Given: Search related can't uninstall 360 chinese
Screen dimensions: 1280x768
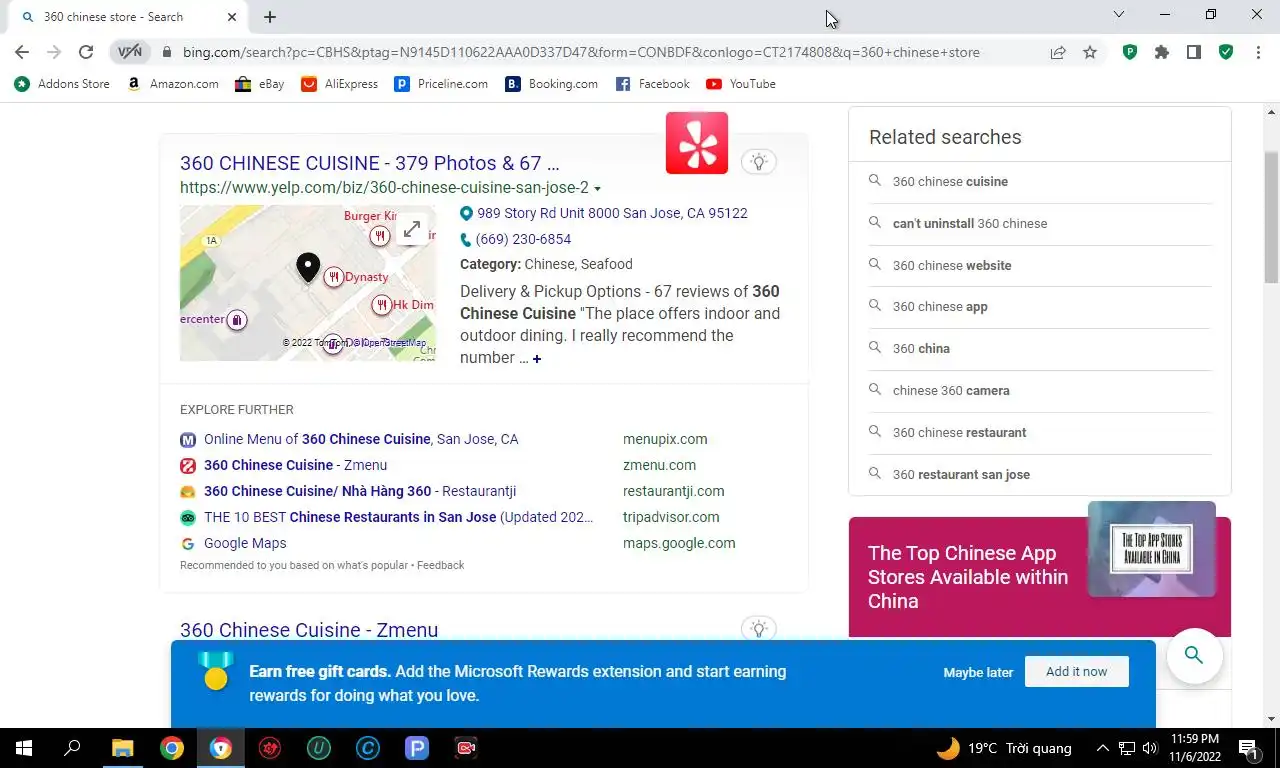Looking at the screenshot, I should point(970,223).
